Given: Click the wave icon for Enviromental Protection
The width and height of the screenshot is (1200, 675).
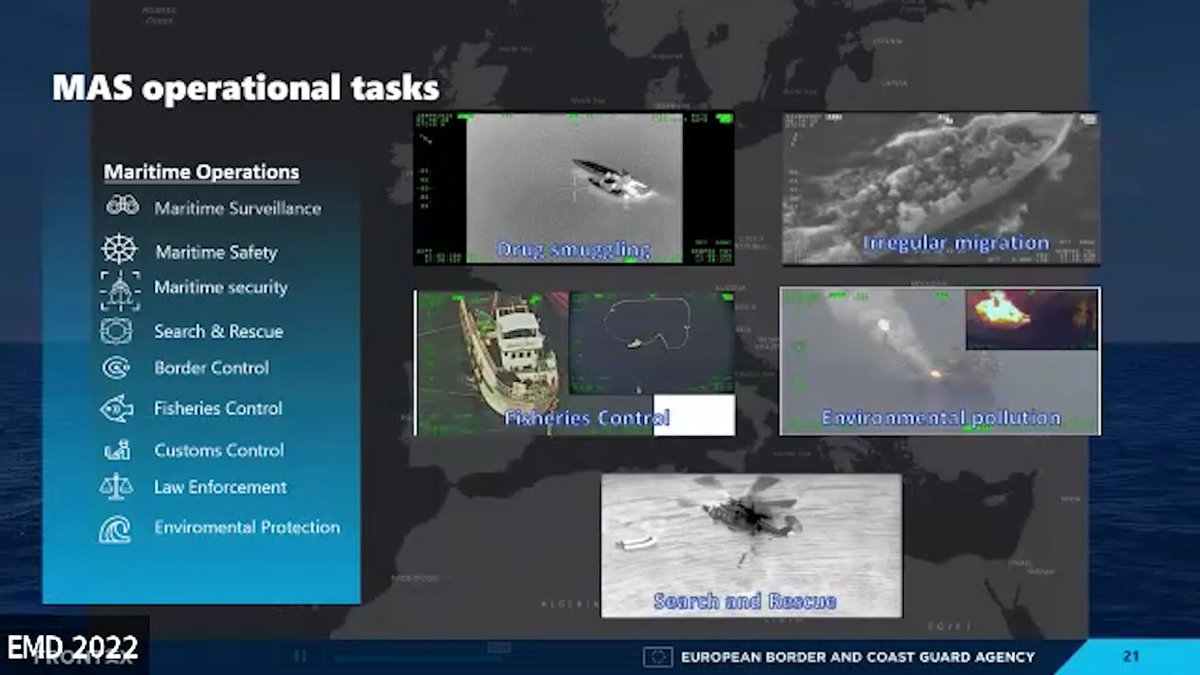Looking at the screenshot, I should [115, 528].
